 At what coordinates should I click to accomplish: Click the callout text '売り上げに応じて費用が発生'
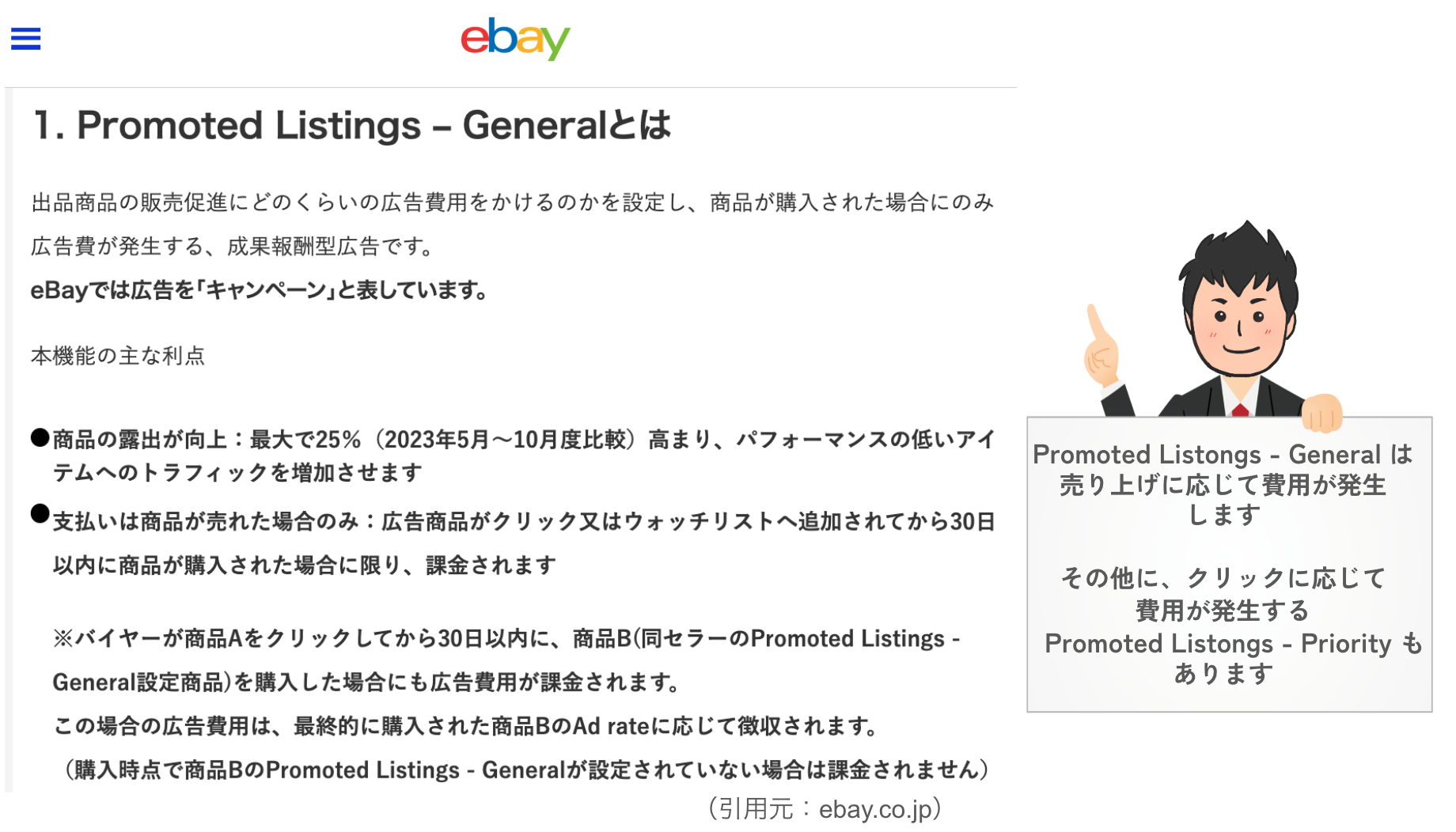click(1223, 485)
